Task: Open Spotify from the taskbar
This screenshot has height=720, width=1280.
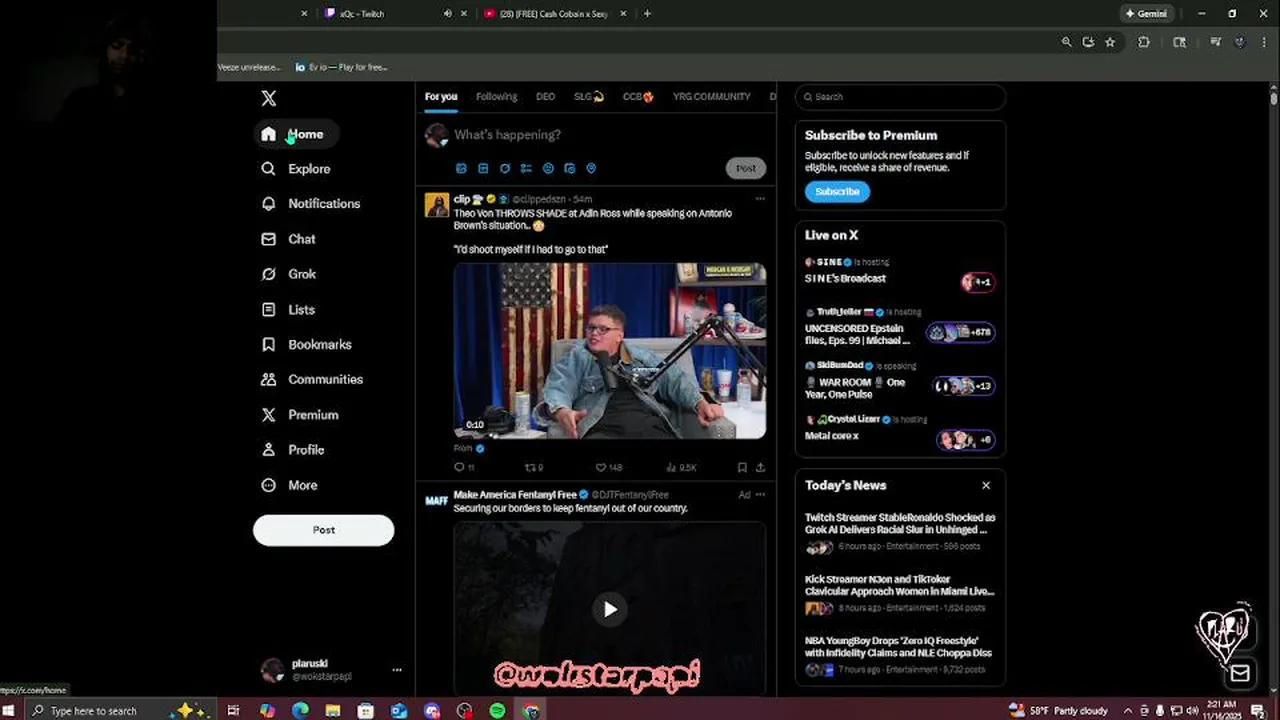Action: [498, 711]
